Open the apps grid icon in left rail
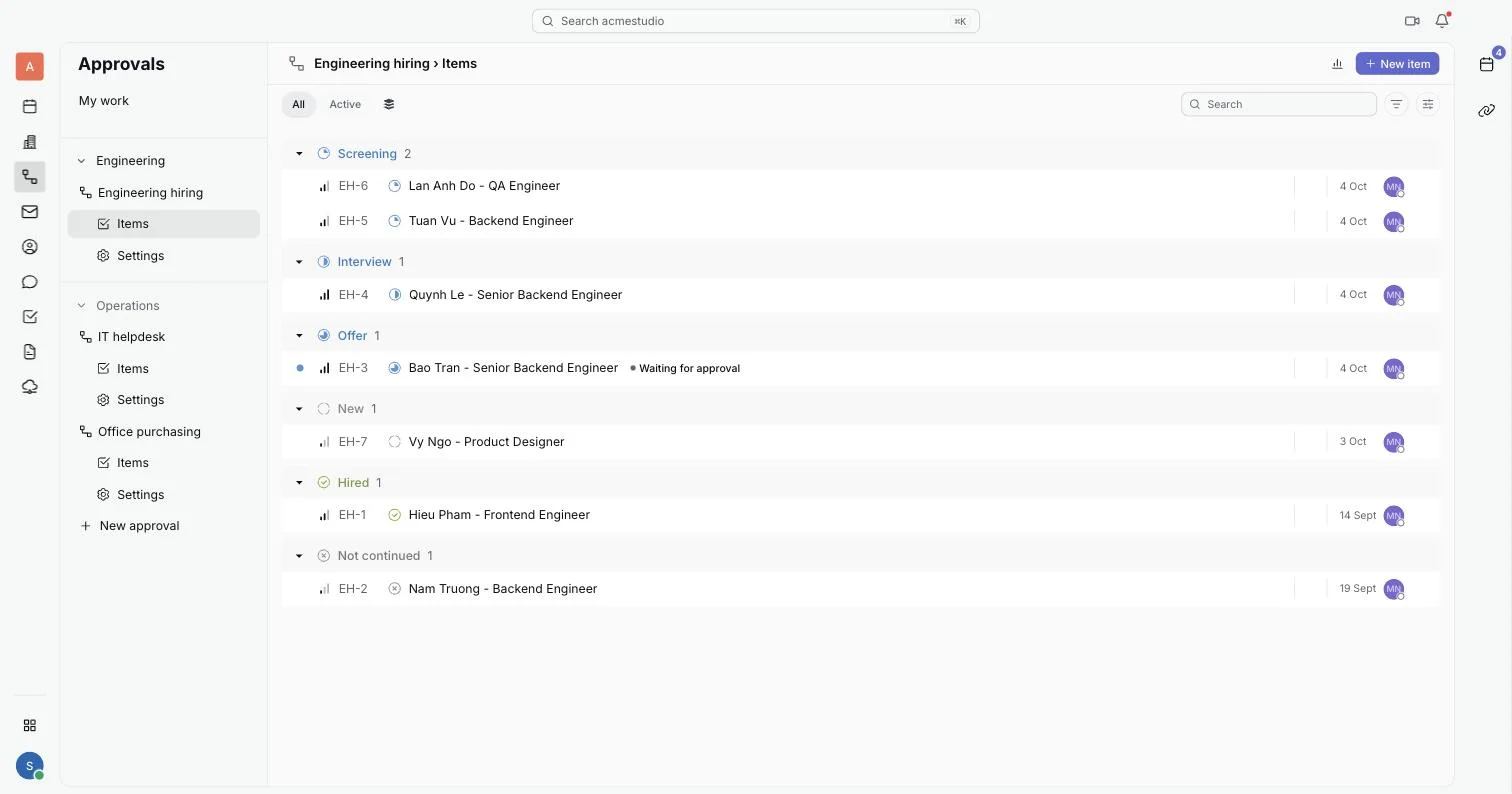Screen dimensions: 1512x794 [x=30, y=725]
